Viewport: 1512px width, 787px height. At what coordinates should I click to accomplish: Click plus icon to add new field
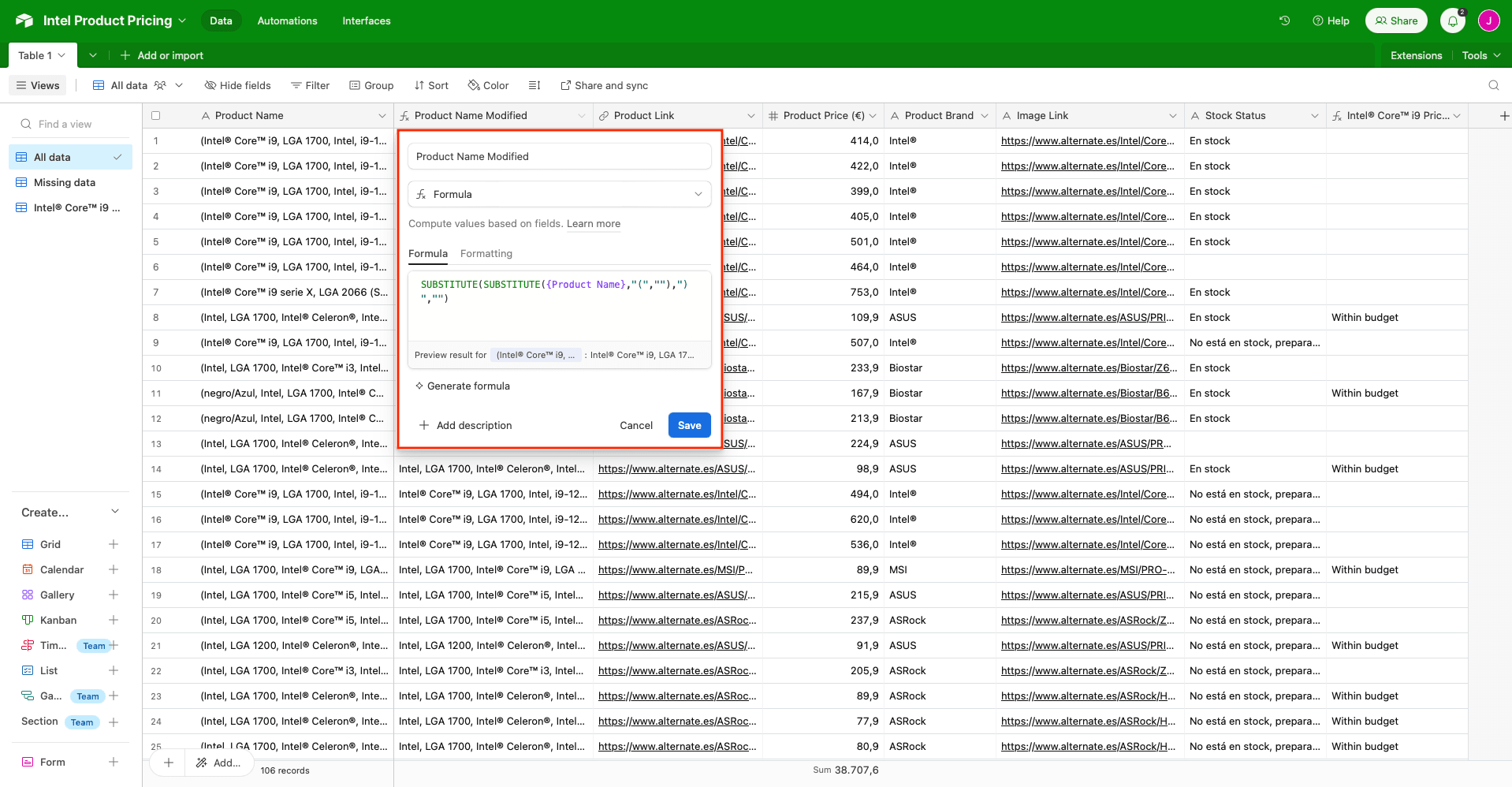(1504, 116)
